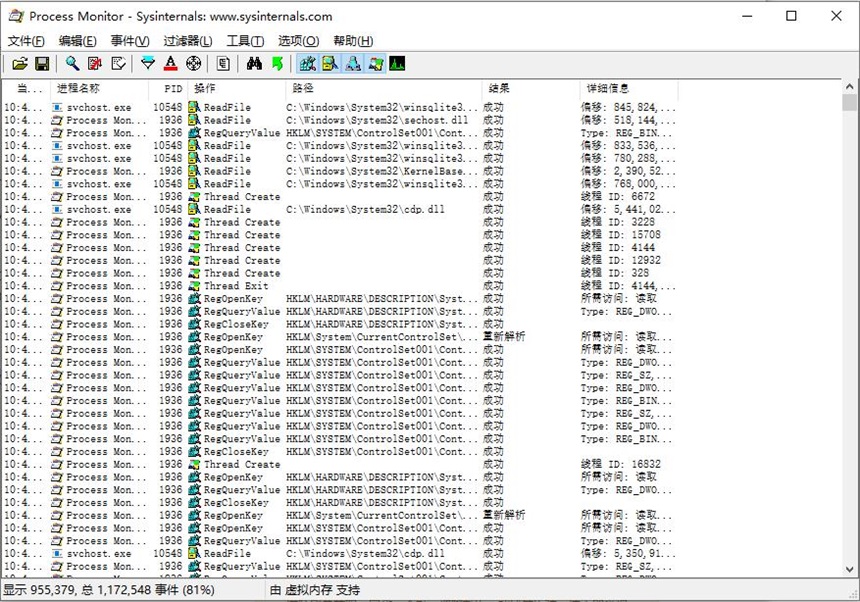Click the detail cell 偏移: 518,144
The width and height of the screenshot is (860, 602).
click(627, 120)
